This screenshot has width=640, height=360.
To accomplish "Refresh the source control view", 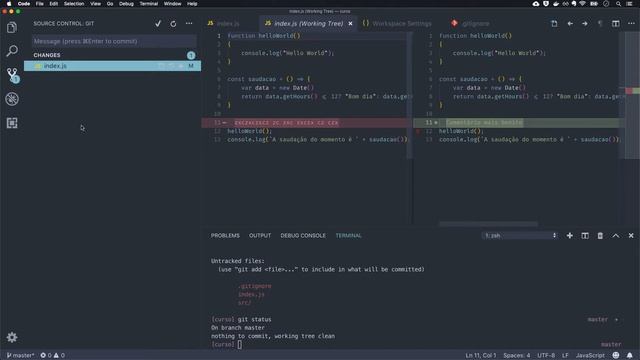I will tap(173, 24).
